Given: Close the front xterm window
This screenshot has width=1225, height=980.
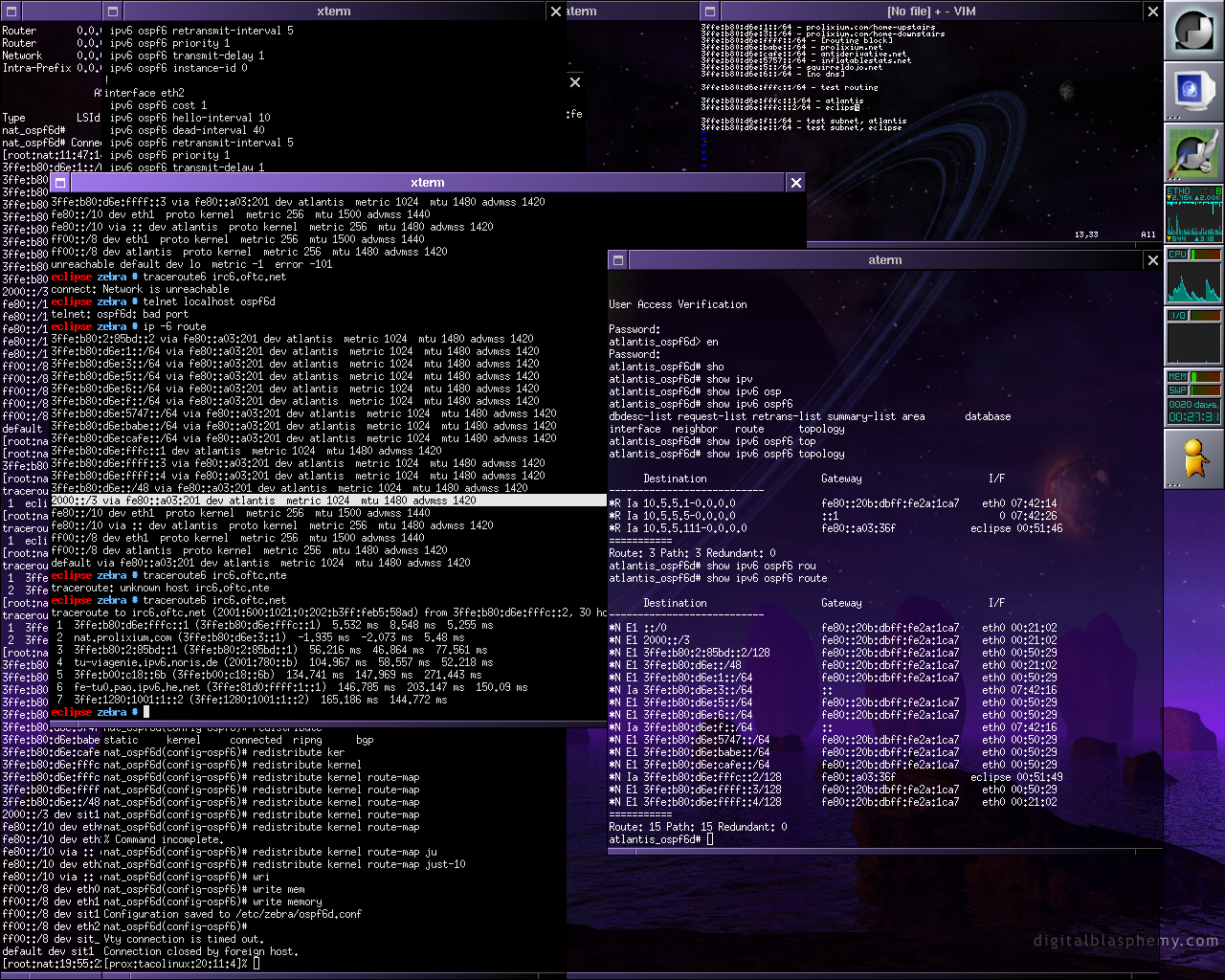Looking at the screenshot, I should pyautogui.click(x=795, y=183).
